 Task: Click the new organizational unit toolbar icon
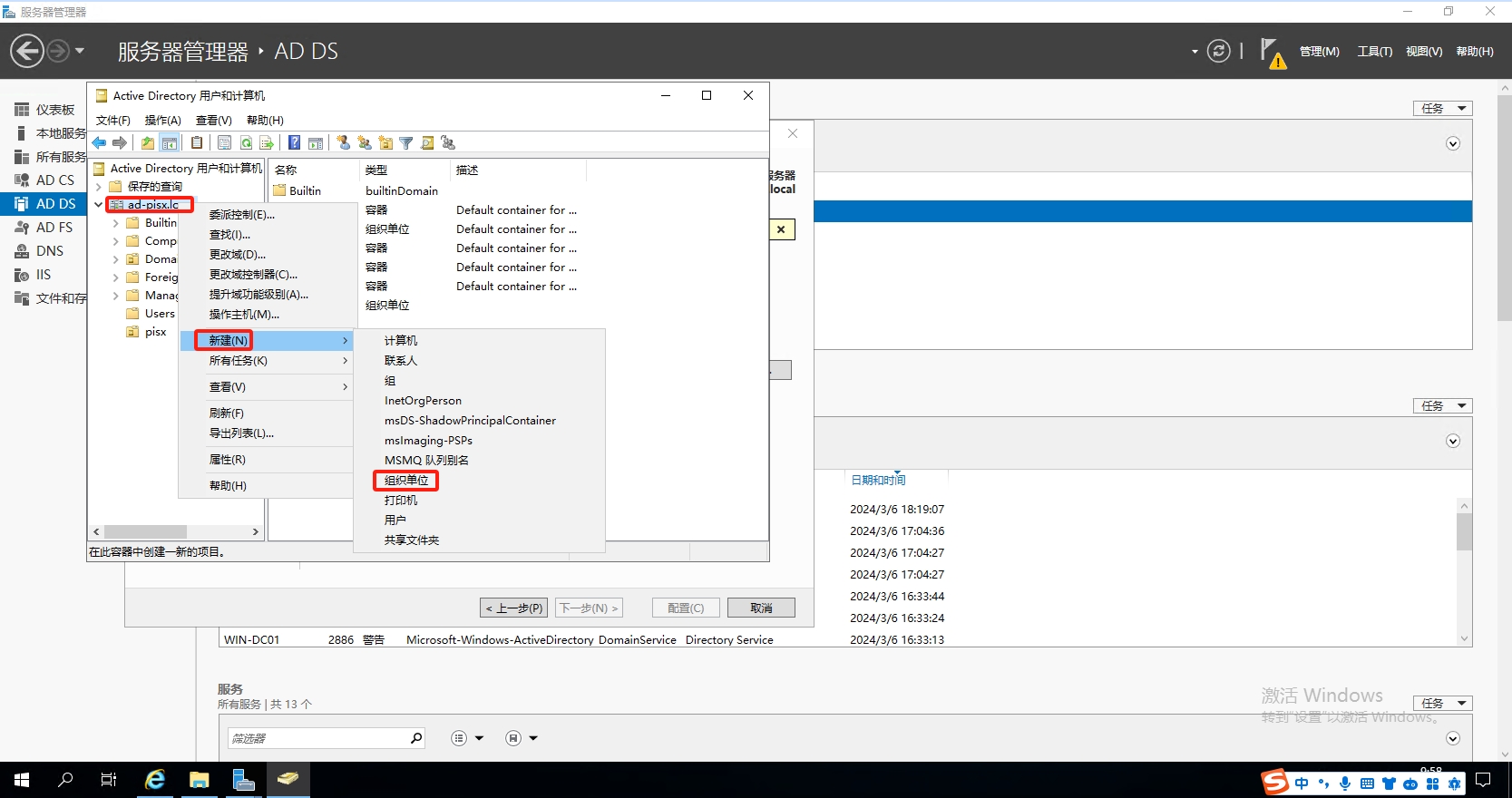[x=385, y=142]
